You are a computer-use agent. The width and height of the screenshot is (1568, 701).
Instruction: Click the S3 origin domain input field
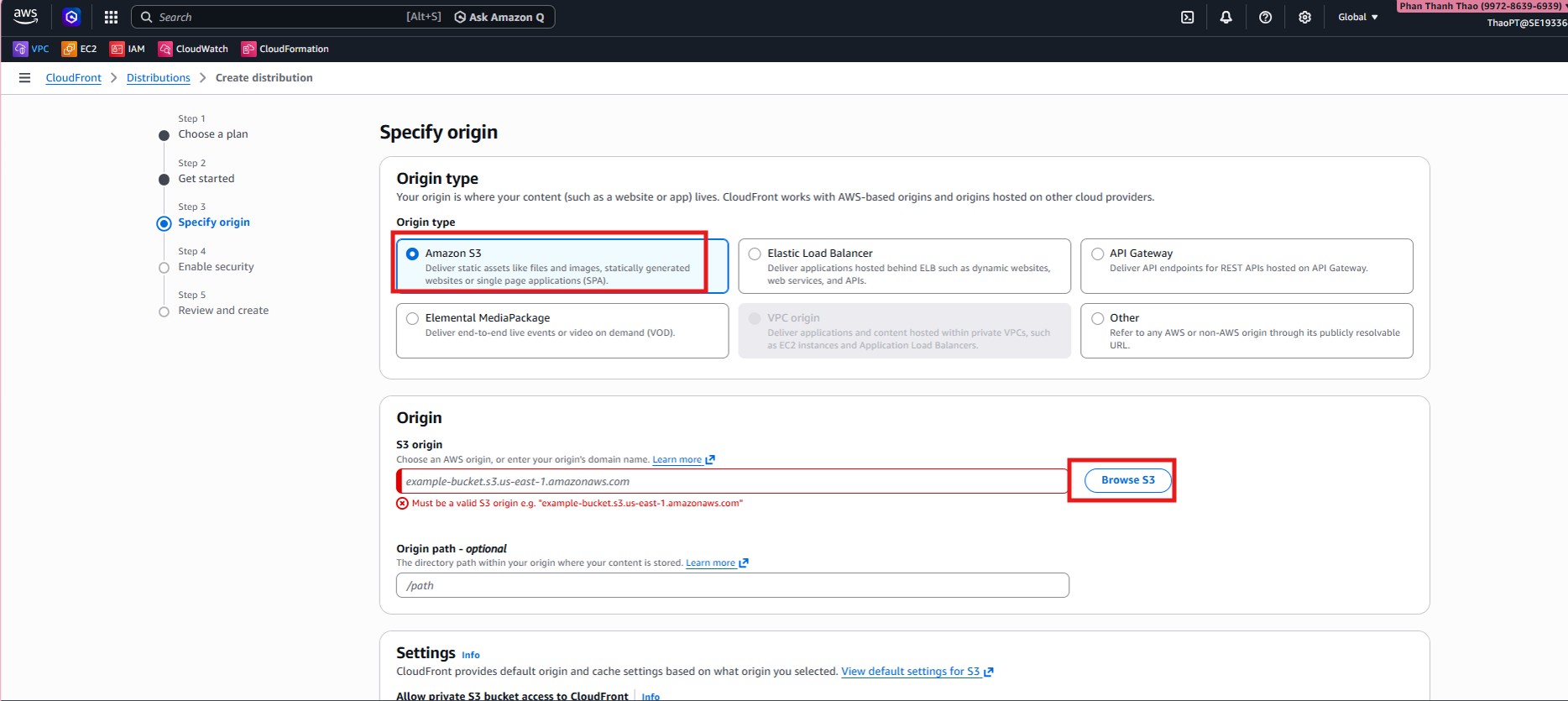732,481
